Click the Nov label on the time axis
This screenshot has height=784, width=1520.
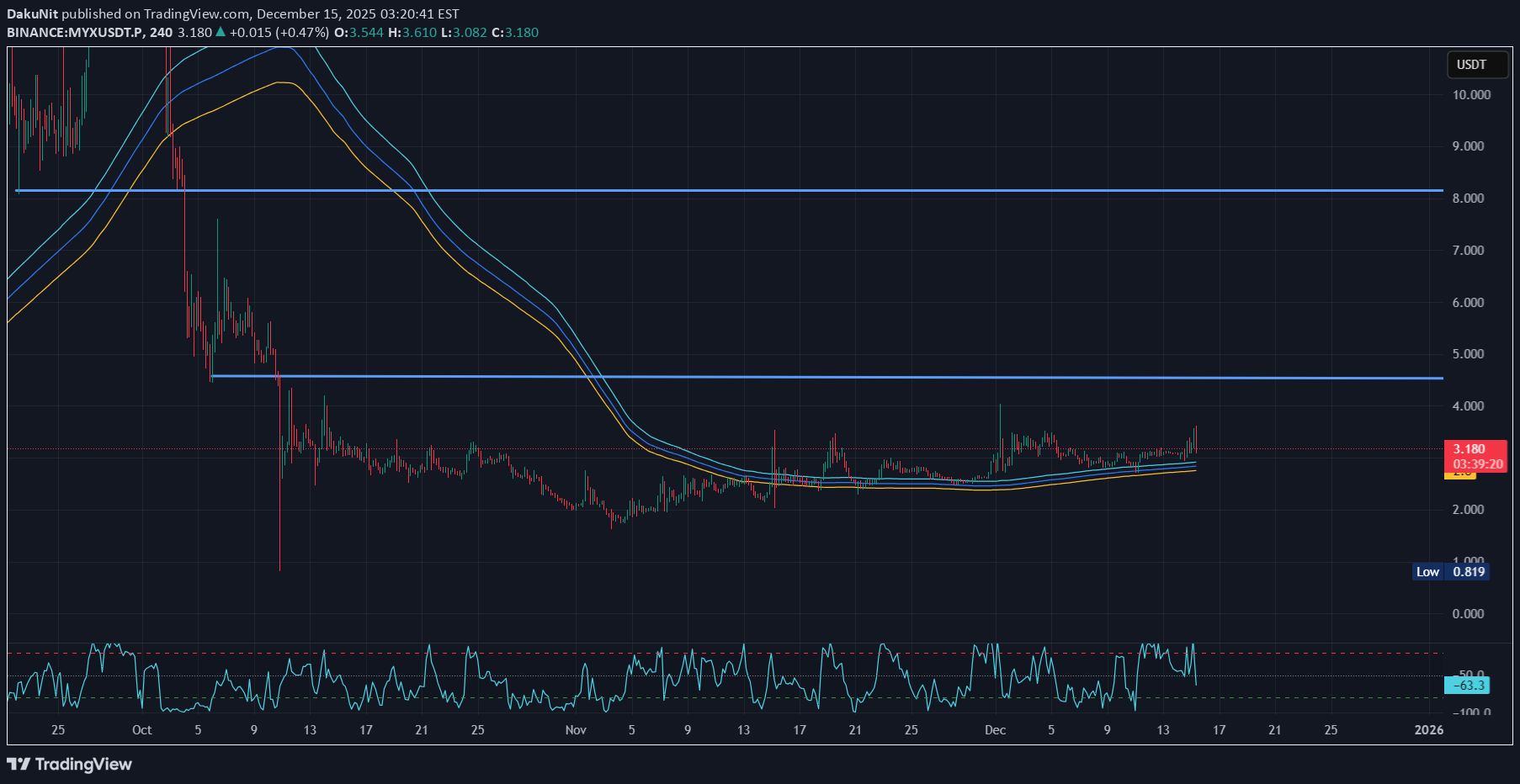576,730
